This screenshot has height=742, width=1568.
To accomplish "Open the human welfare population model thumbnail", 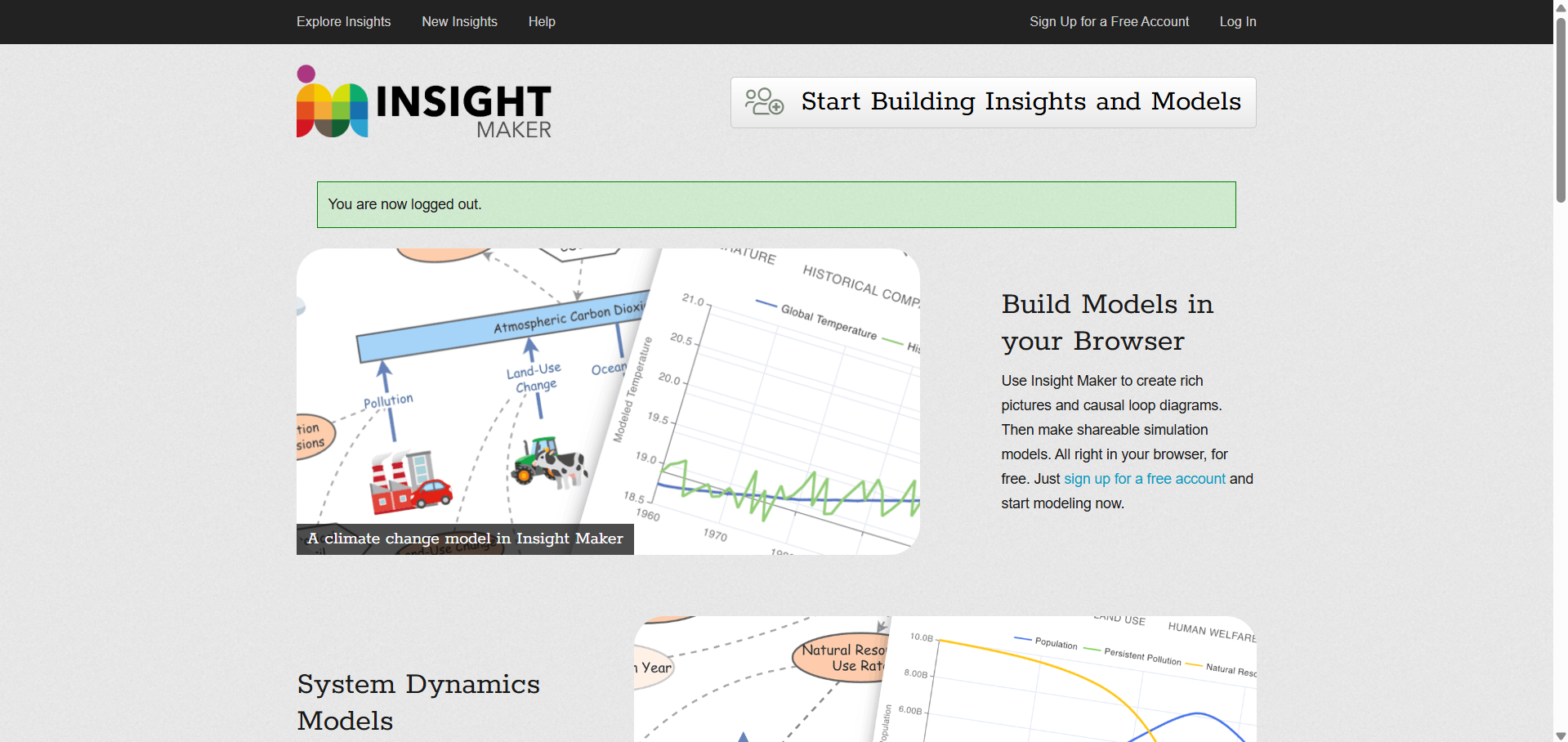I will [x=945, y=679].
